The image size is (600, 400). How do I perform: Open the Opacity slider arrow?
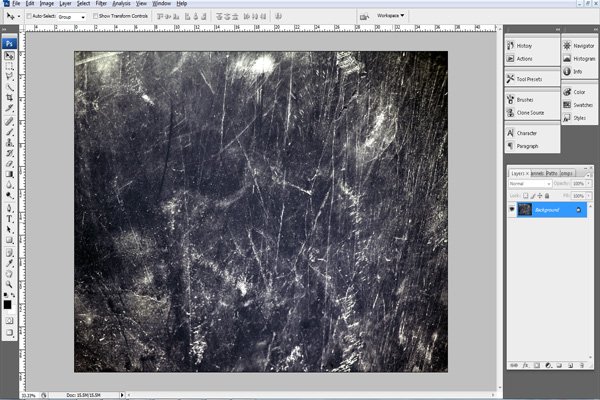tap(589, 184)
